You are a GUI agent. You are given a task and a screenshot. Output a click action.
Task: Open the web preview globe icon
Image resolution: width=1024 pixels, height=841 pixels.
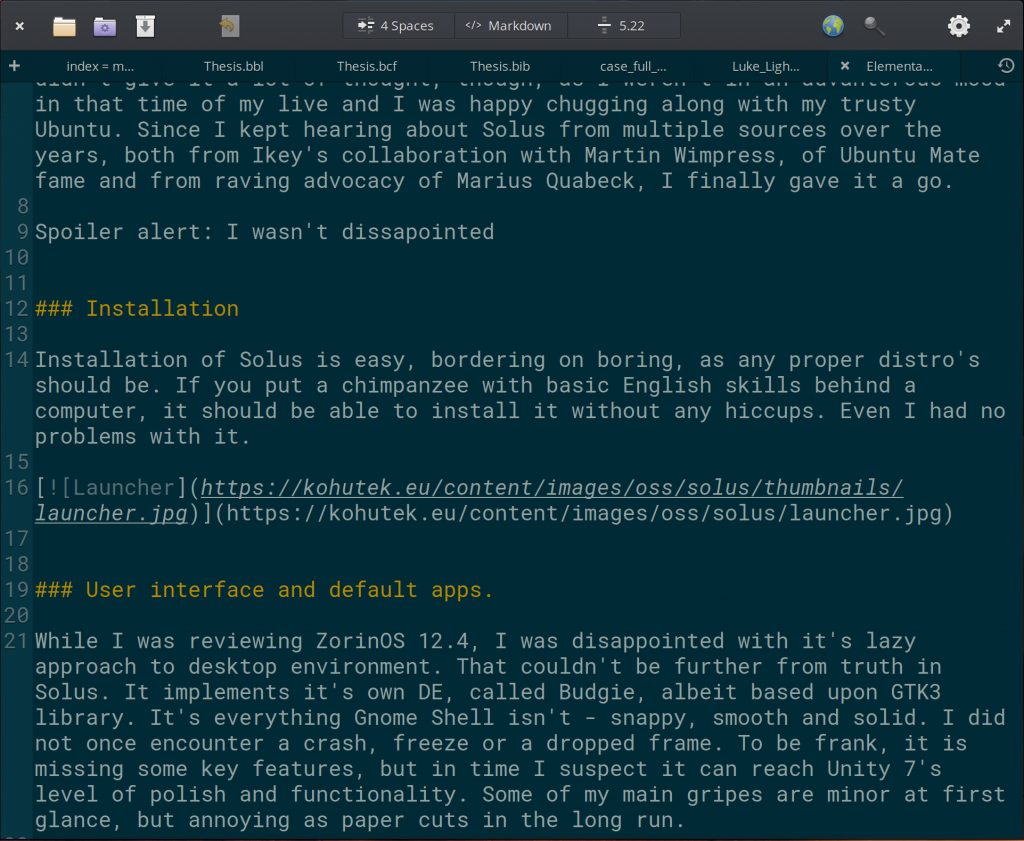click(833, 26)
